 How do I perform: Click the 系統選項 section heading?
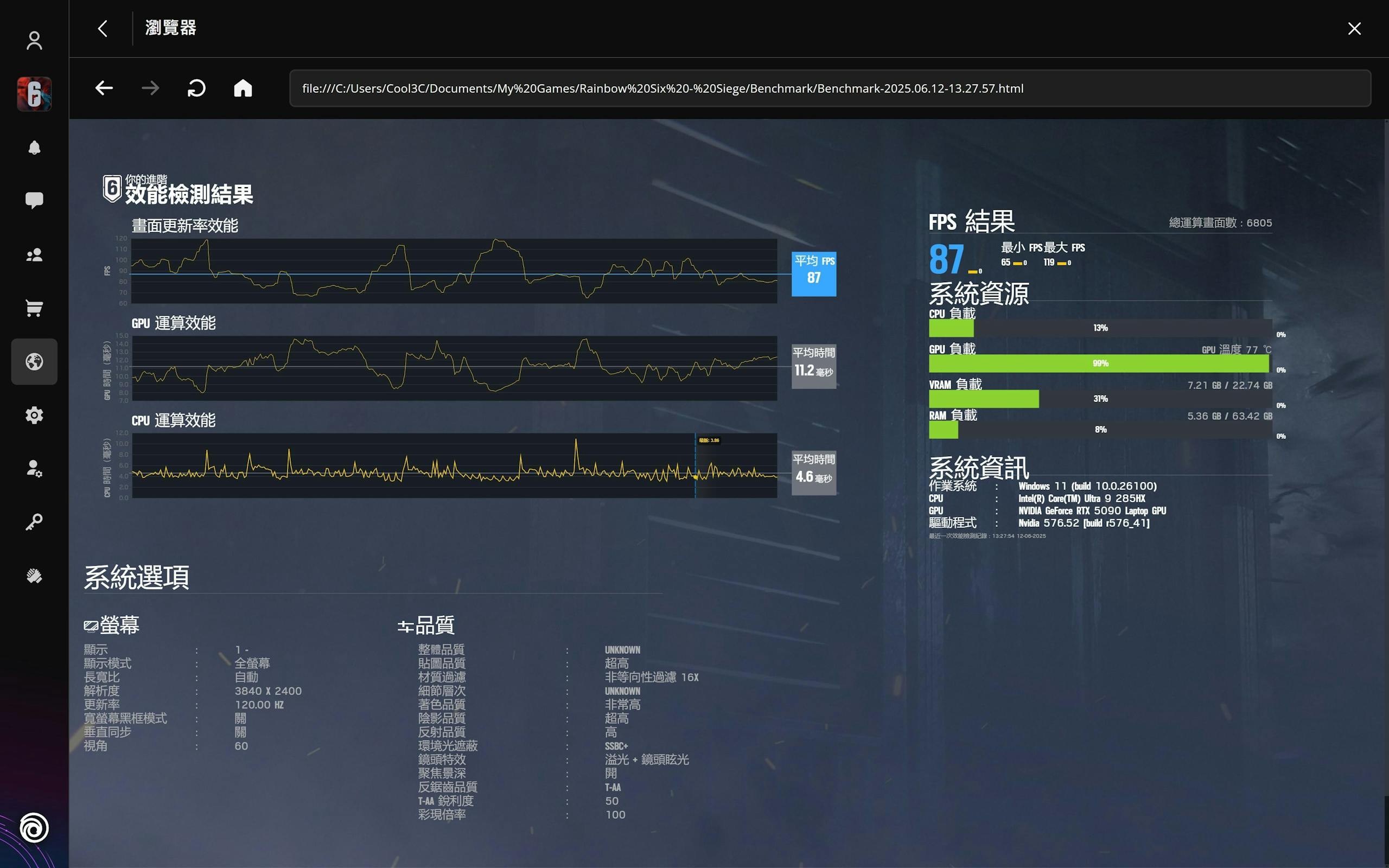[x=137, y=577]
